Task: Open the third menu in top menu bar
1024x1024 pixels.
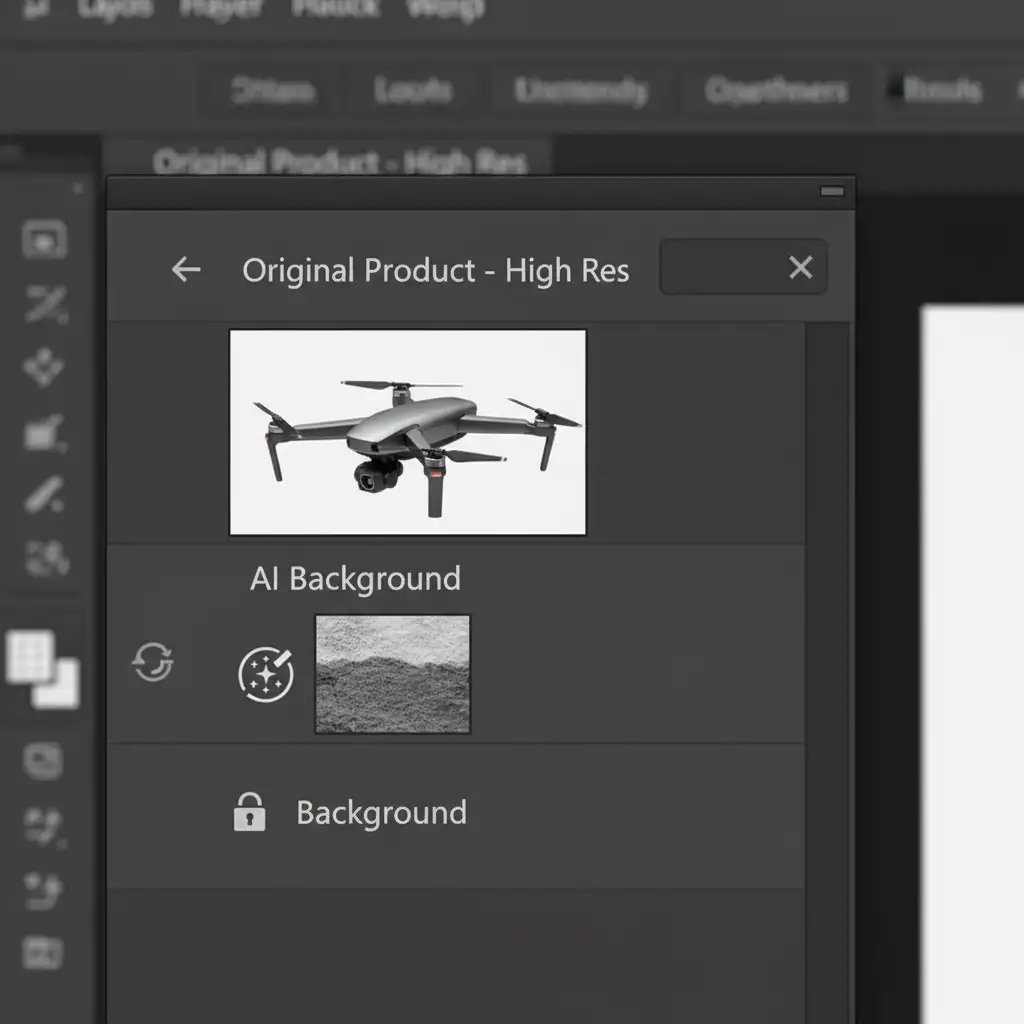Action: [x=219, y=9]
